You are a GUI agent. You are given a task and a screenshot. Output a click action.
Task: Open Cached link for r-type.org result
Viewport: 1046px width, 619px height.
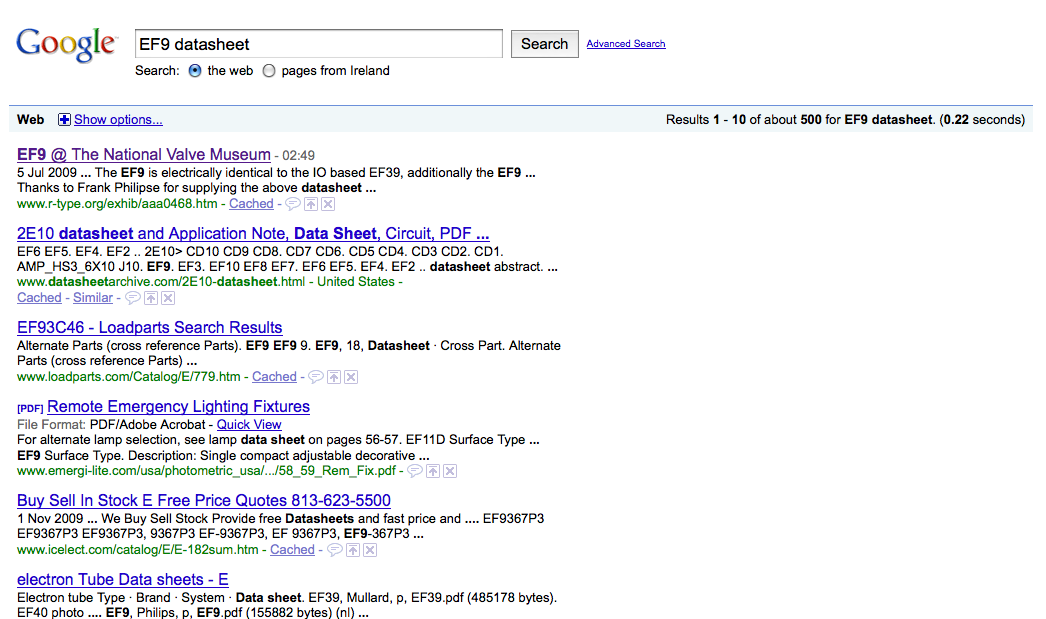click(x=251, y=204)
